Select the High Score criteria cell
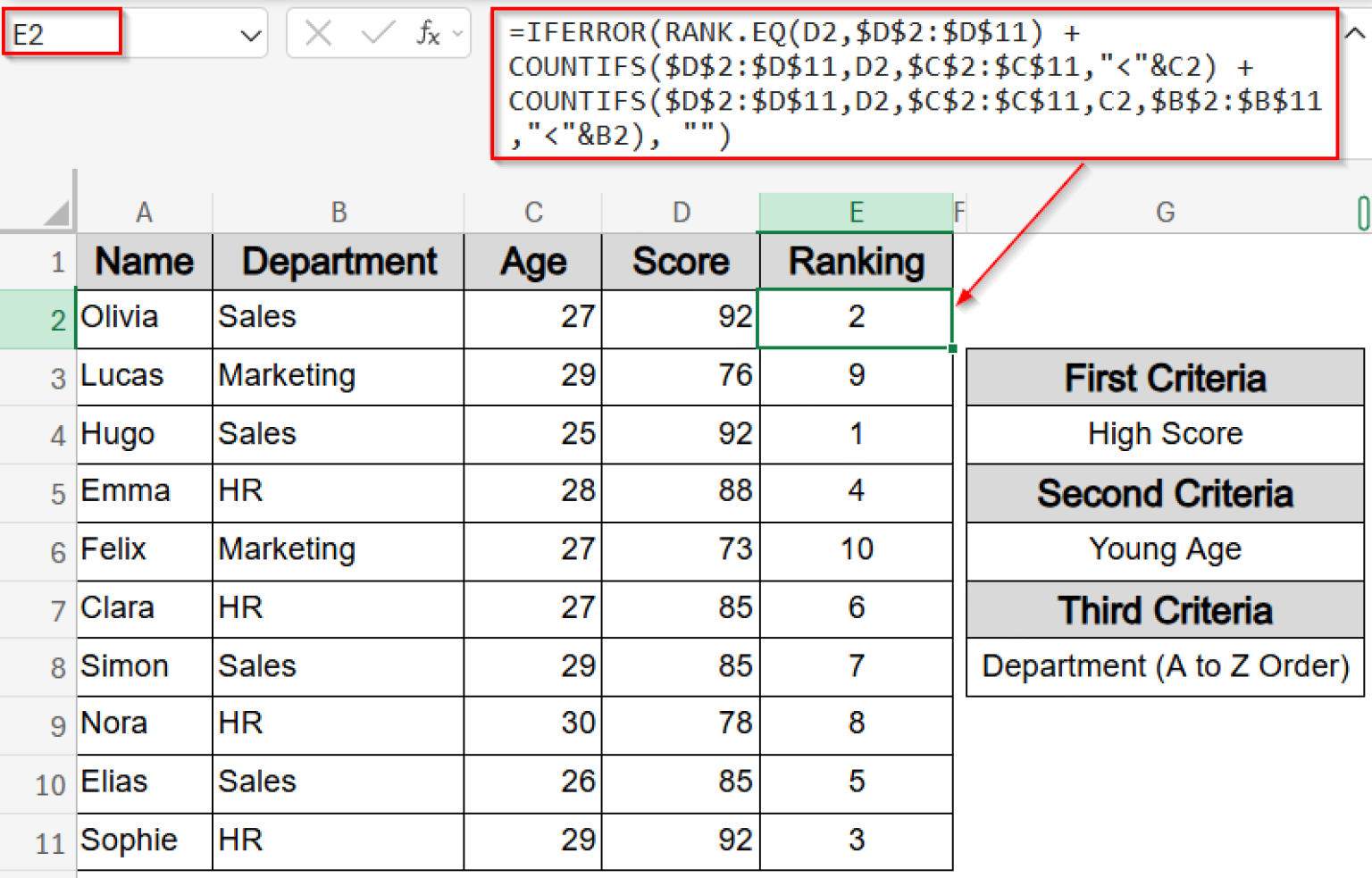The width and height of the screenshot is (1372, 878). pos(1164,435)
